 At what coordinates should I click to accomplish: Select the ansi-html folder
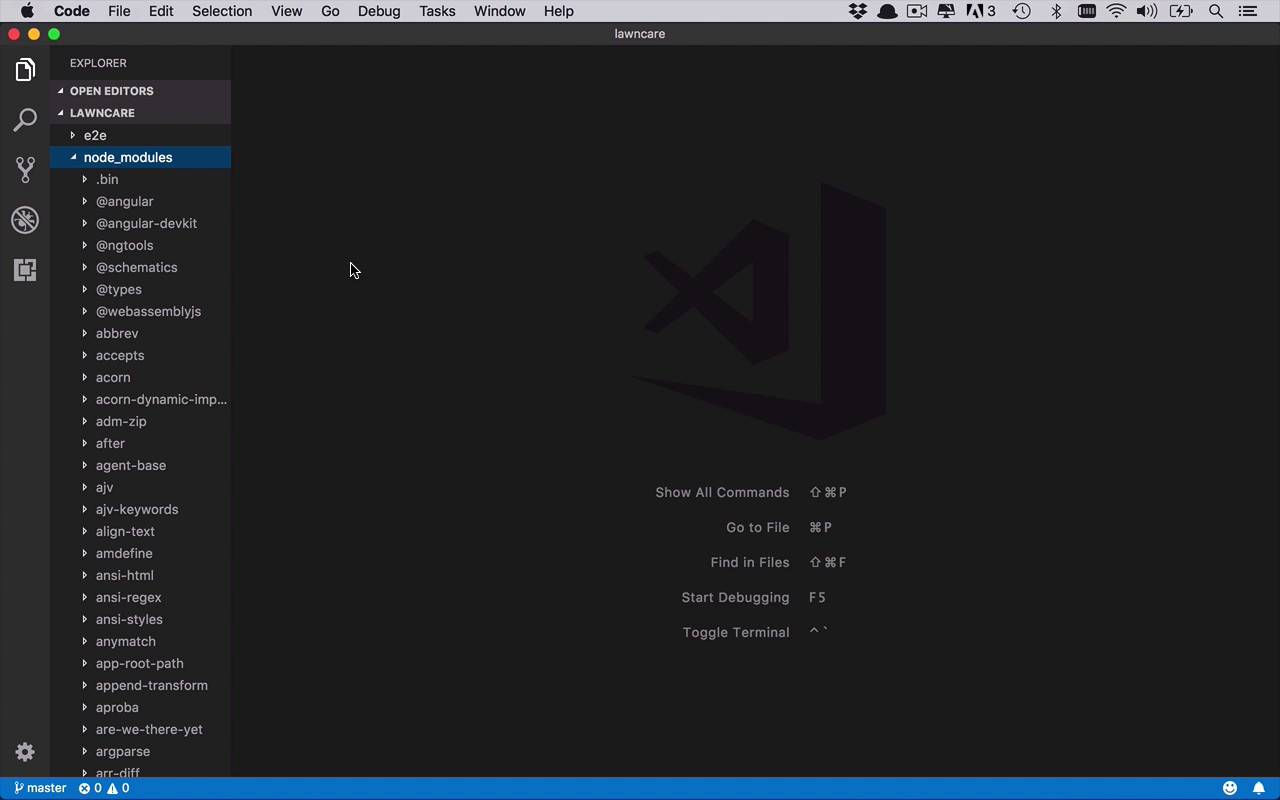(124, 575)
